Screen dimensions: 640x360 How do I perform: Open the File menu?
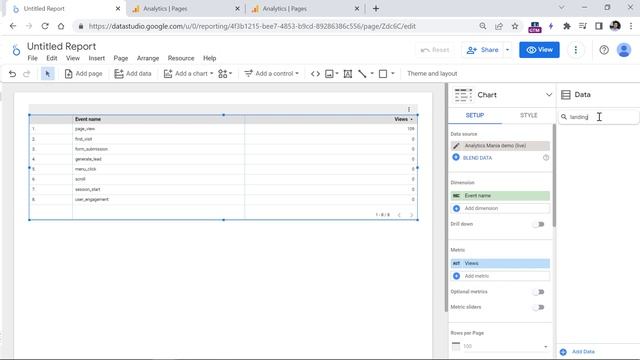click(x=33, y=58)
